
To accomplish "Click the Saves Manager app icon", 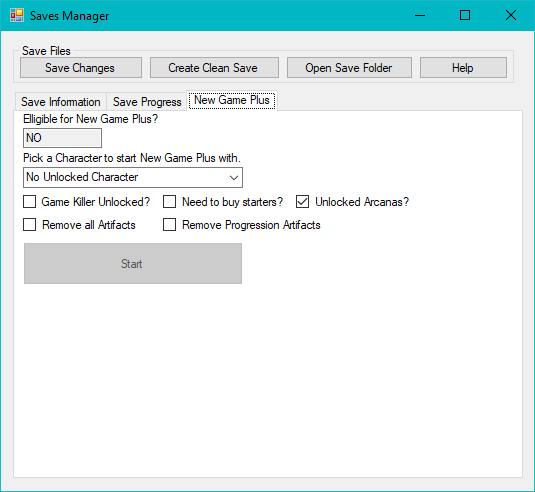I will (x=17, y=15).
